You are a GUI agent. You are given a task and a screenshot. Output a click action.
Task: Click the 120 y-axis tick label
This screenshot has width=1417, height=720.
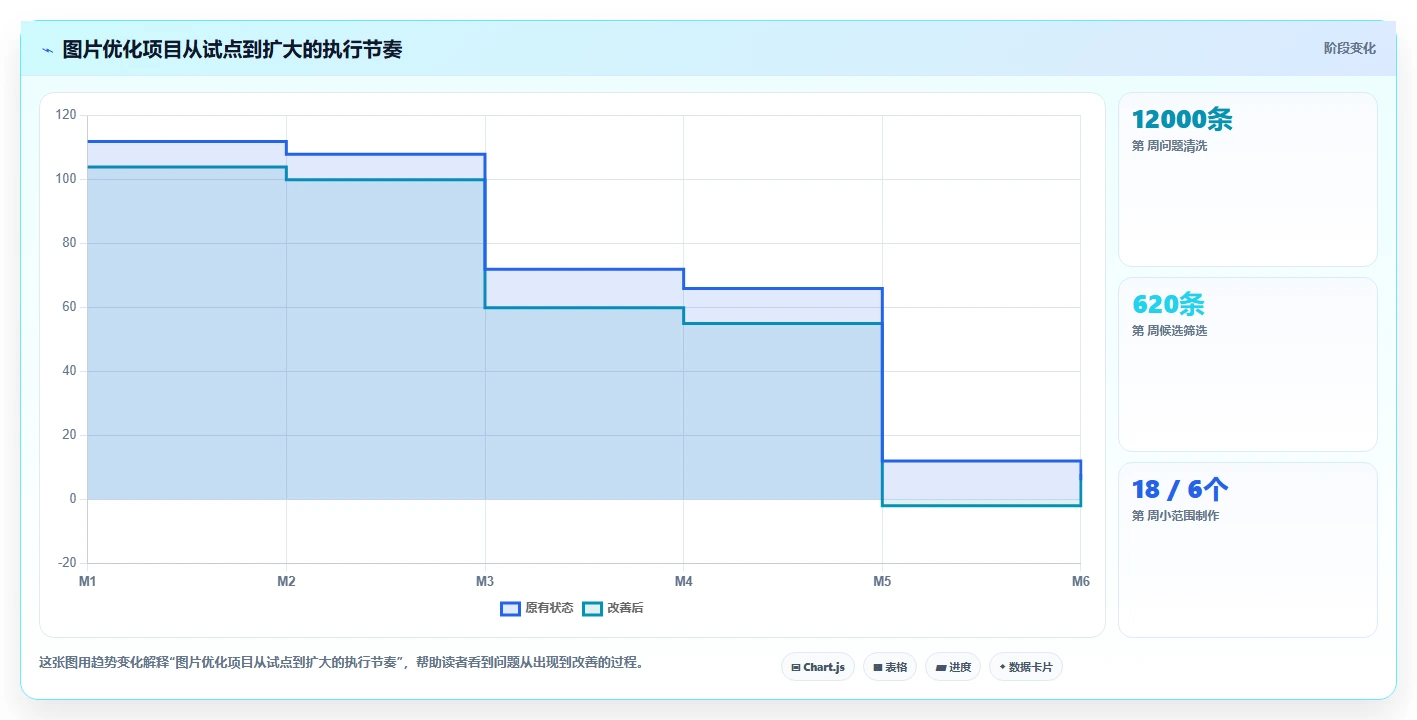66,115
